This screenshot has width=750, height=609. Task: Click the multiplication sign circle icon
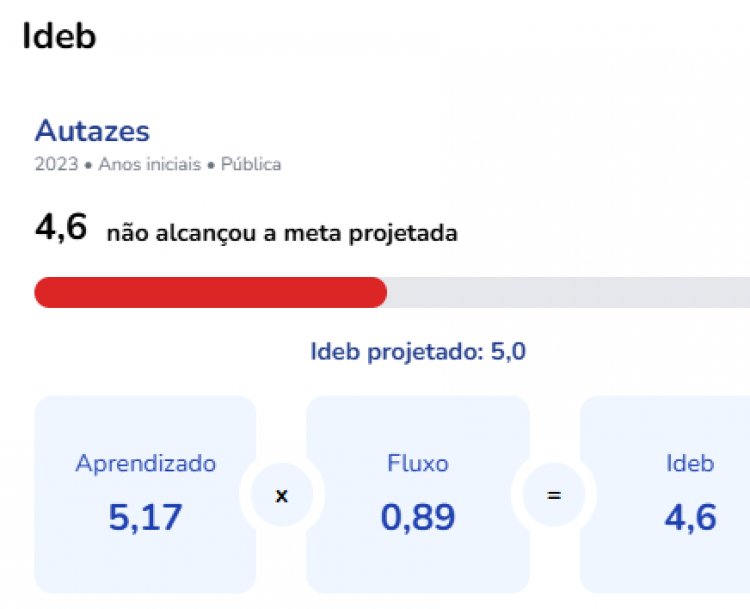pyautogui.click(x=281, y=495)
